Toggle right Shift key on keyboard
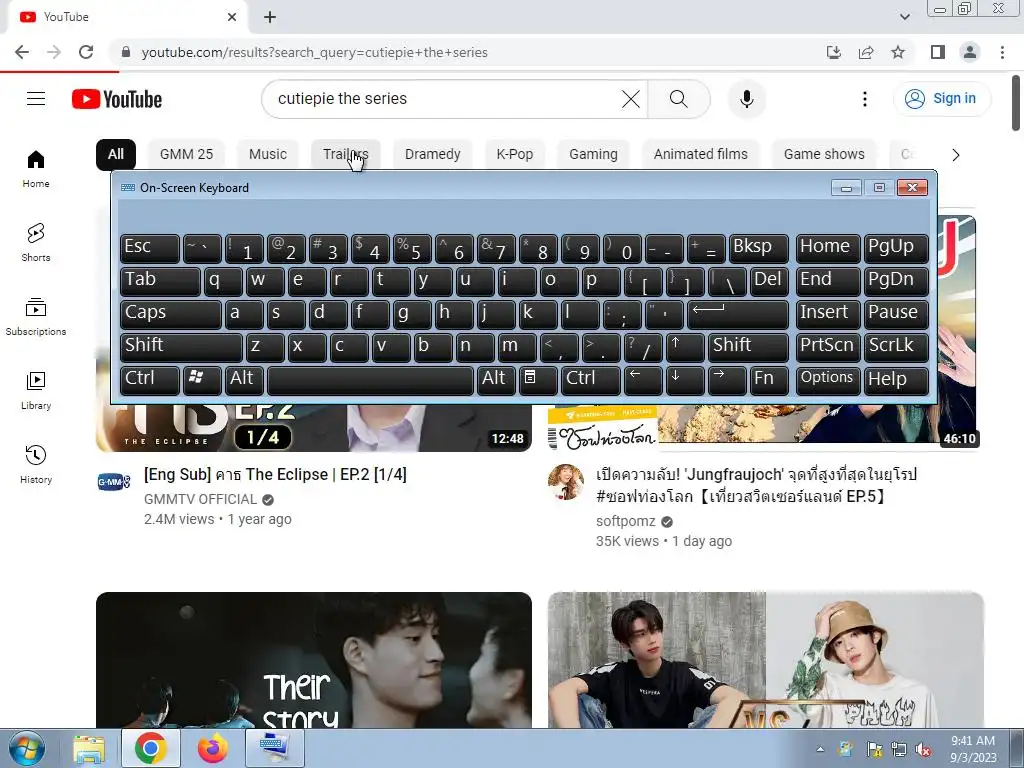This screenshot has width=1024, height=768. pos(748,346)
